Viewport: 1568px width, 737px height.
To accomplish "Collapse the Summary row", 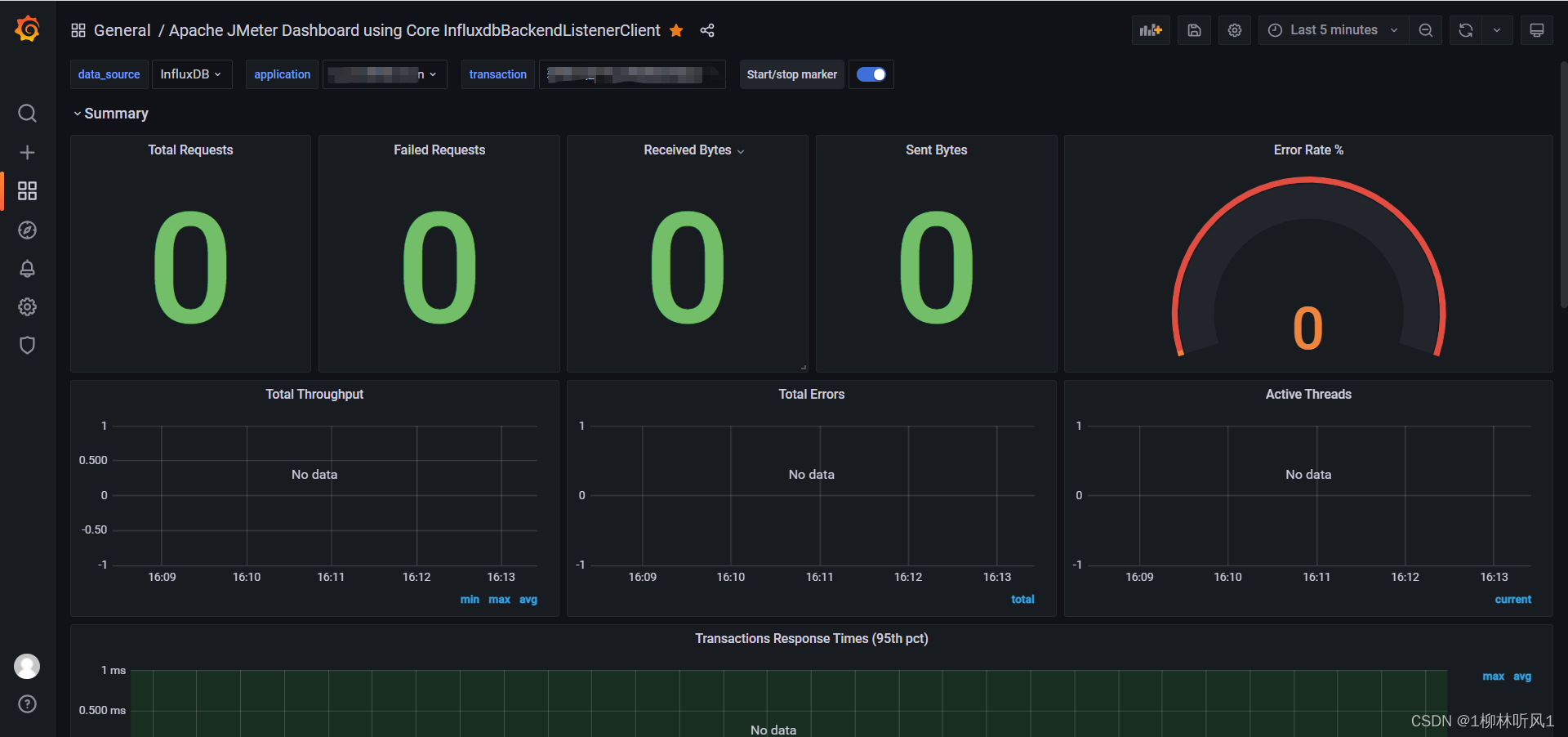I will click(111, 114).
